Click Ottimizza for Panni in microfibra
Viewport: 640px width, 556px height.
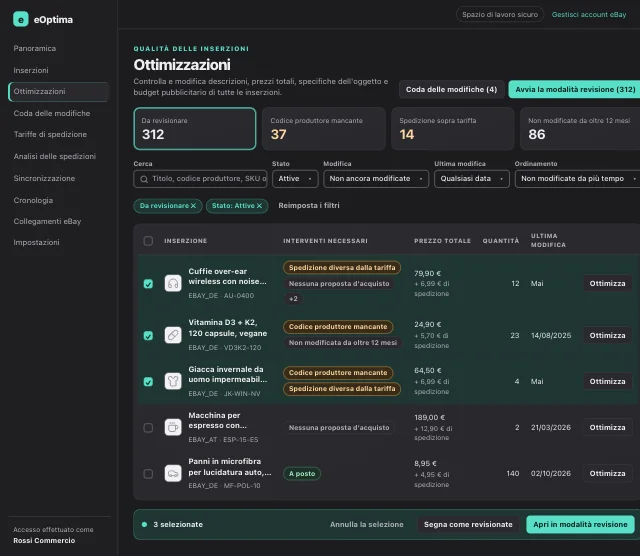(x=607, y=474)
